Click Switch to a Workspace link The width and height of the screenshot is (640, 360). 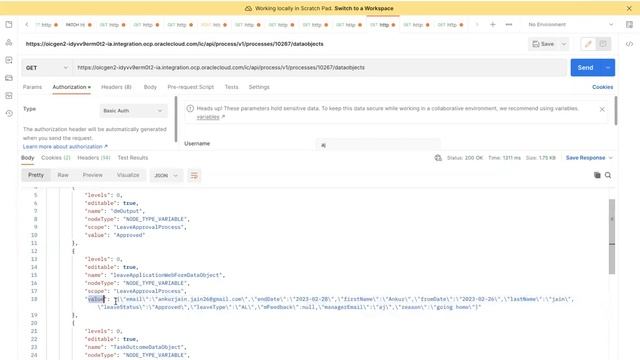364,8
